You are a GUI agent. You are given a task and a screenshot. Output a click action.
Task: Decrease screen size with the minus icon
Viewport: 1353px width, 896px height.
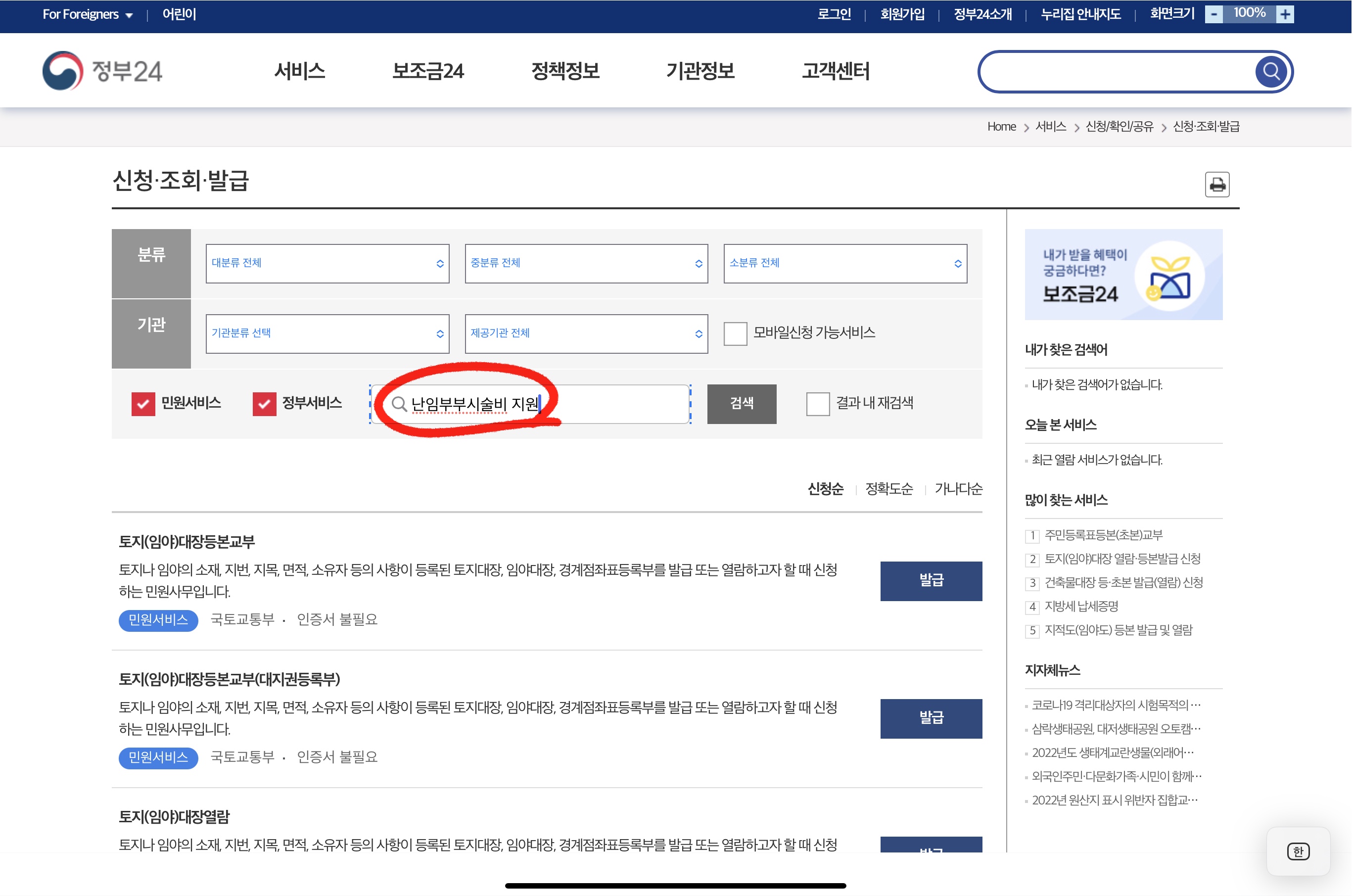point(1213,14)
